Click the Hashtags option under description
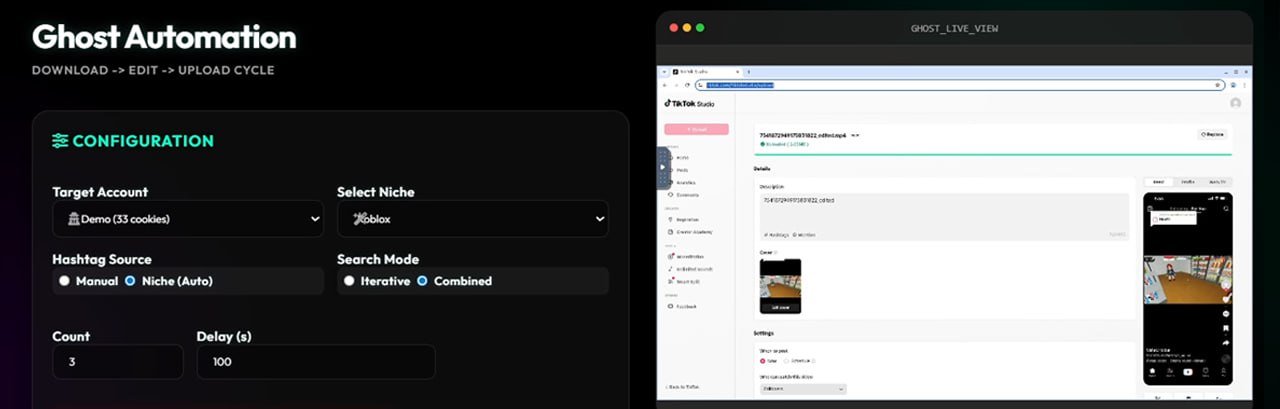The image size is (1280, 409). [776, 234]
